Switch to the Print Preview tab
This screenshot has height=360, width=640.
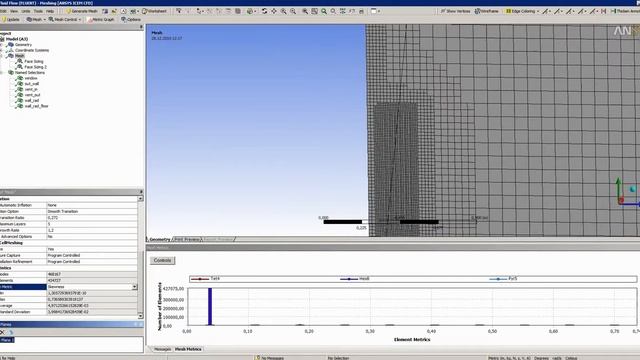[187, 240]
